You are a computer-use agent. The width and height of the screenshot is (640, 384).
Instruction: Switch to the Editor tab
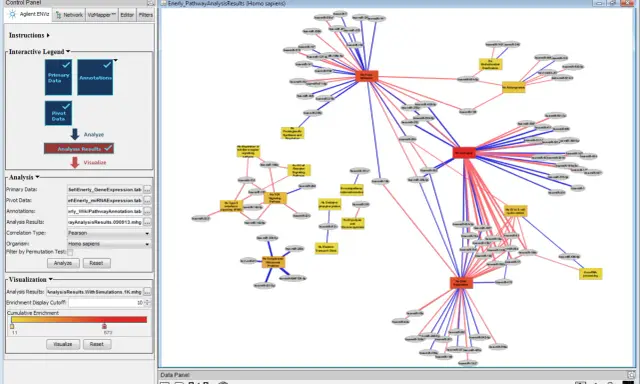[x=127, y=15]
